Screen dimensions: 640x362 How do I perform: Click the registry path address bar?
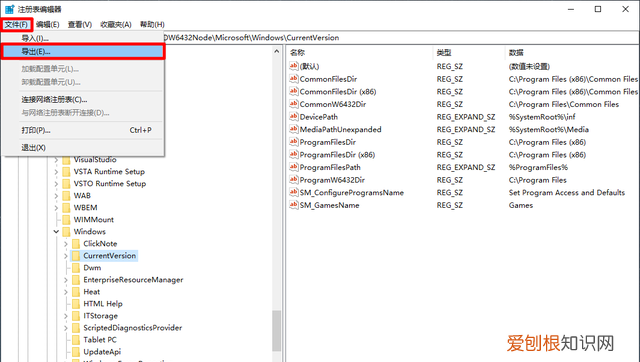(400, 38)
